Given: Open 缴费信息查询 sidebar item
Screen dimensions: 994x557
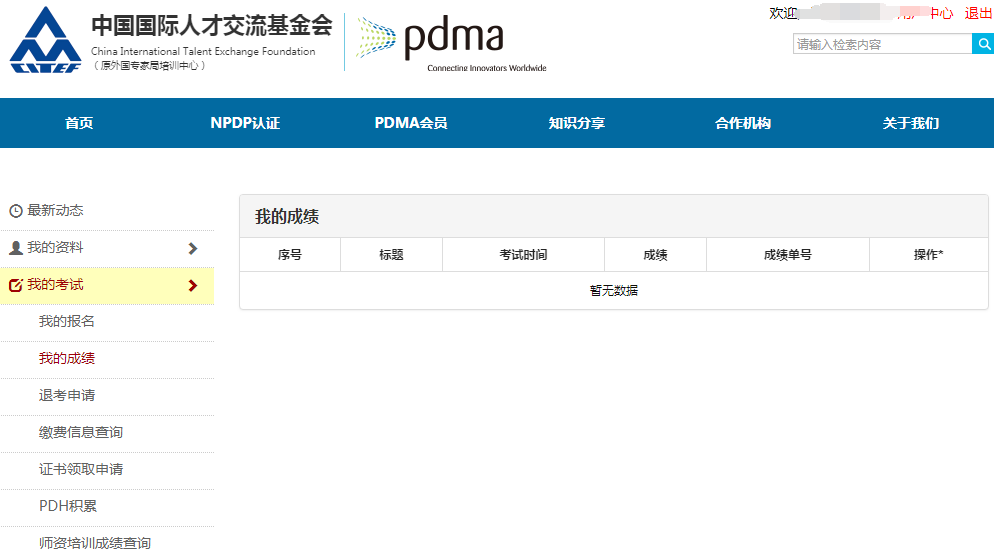Looking at the screenshot, I should [81, 433].
